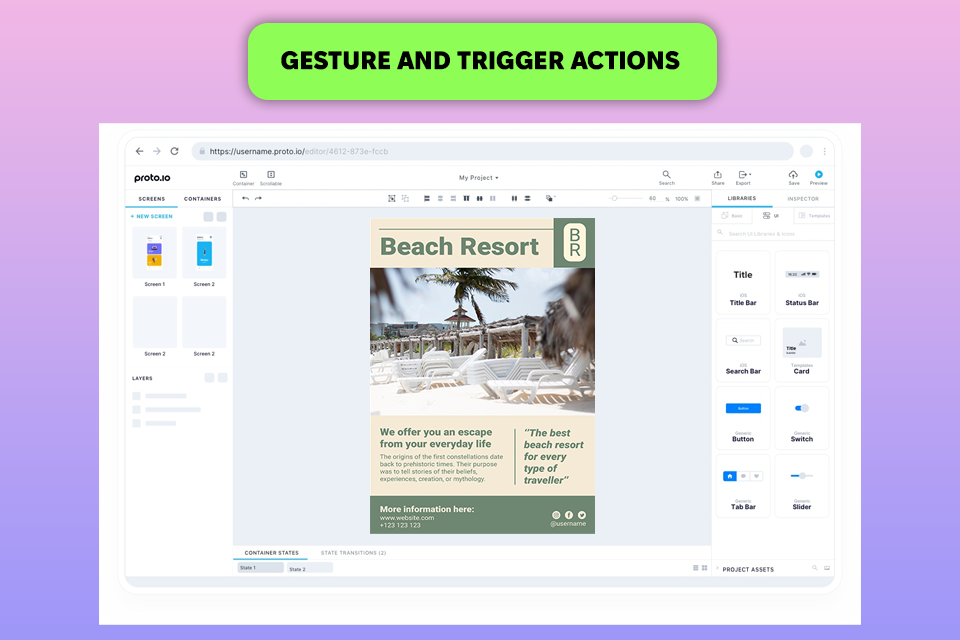Open the arrange order dropdown icon

[x=550, y=198]
